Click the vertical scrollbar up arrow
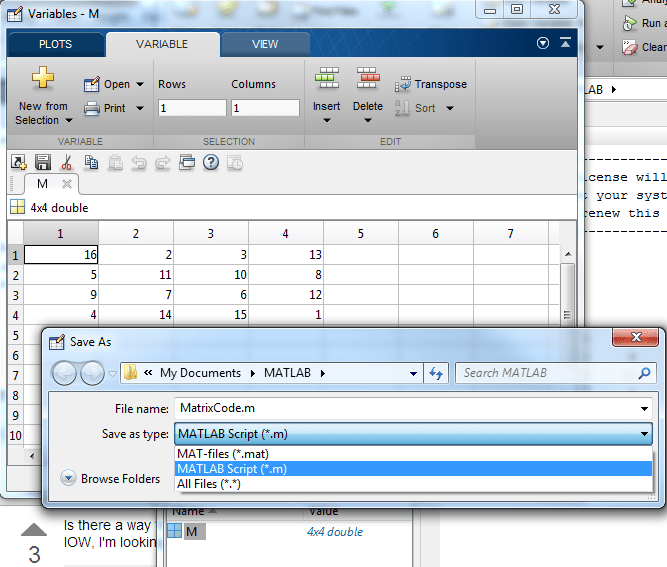Screen dimensions: 667x567 click(568, 254)
